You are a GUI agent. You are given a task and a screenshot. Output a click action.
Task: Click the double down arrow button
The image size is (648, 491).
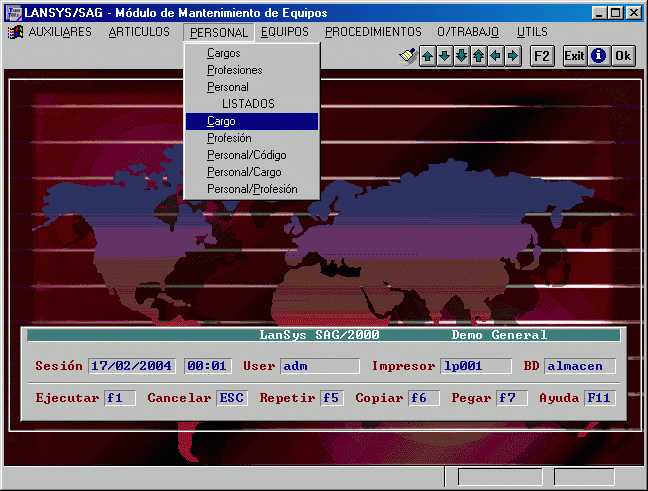tap(462, 56)
